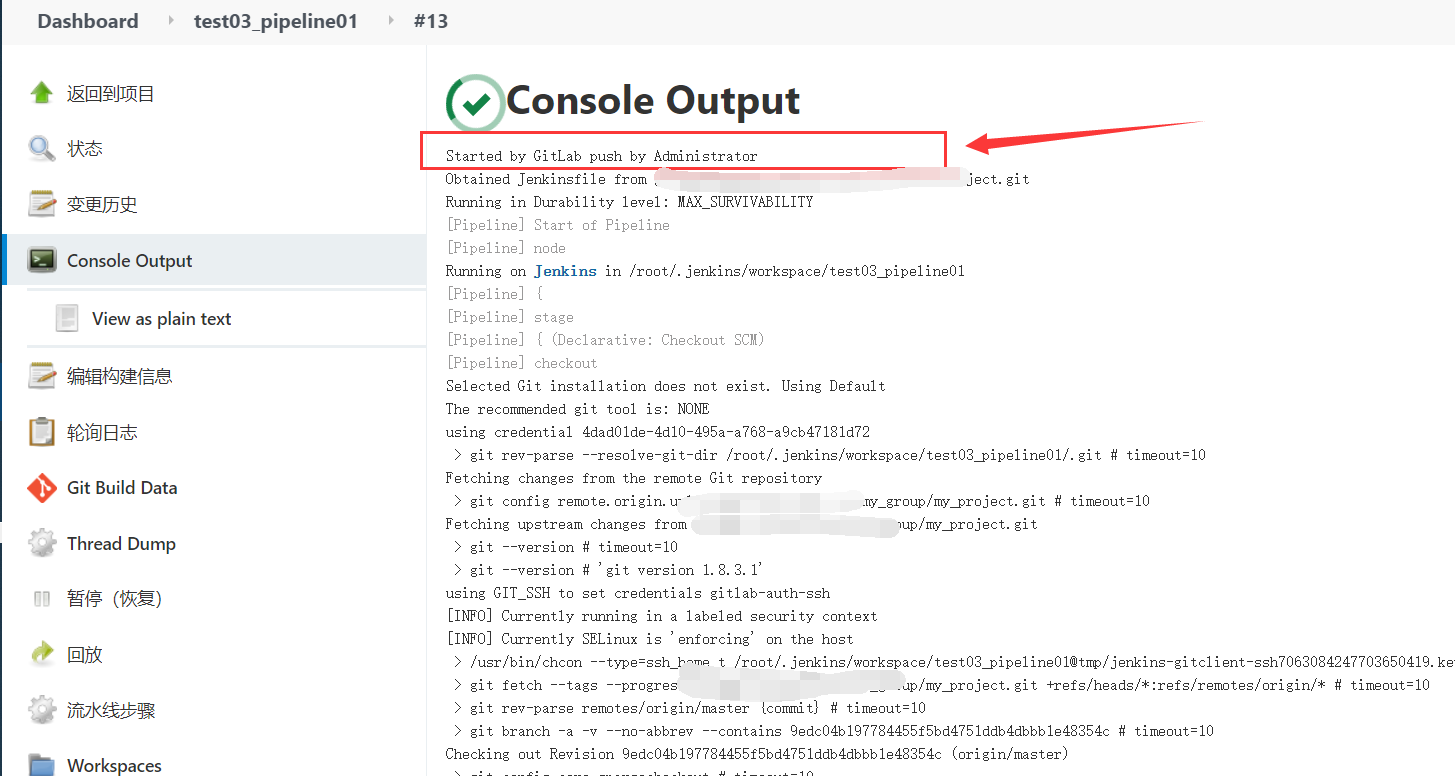The height and width of the screenshot is (776, 1455).
Task: Click '[Pipeline] Start of Pipeline' line
Action: pyautogui.click(x=558, y=225)
